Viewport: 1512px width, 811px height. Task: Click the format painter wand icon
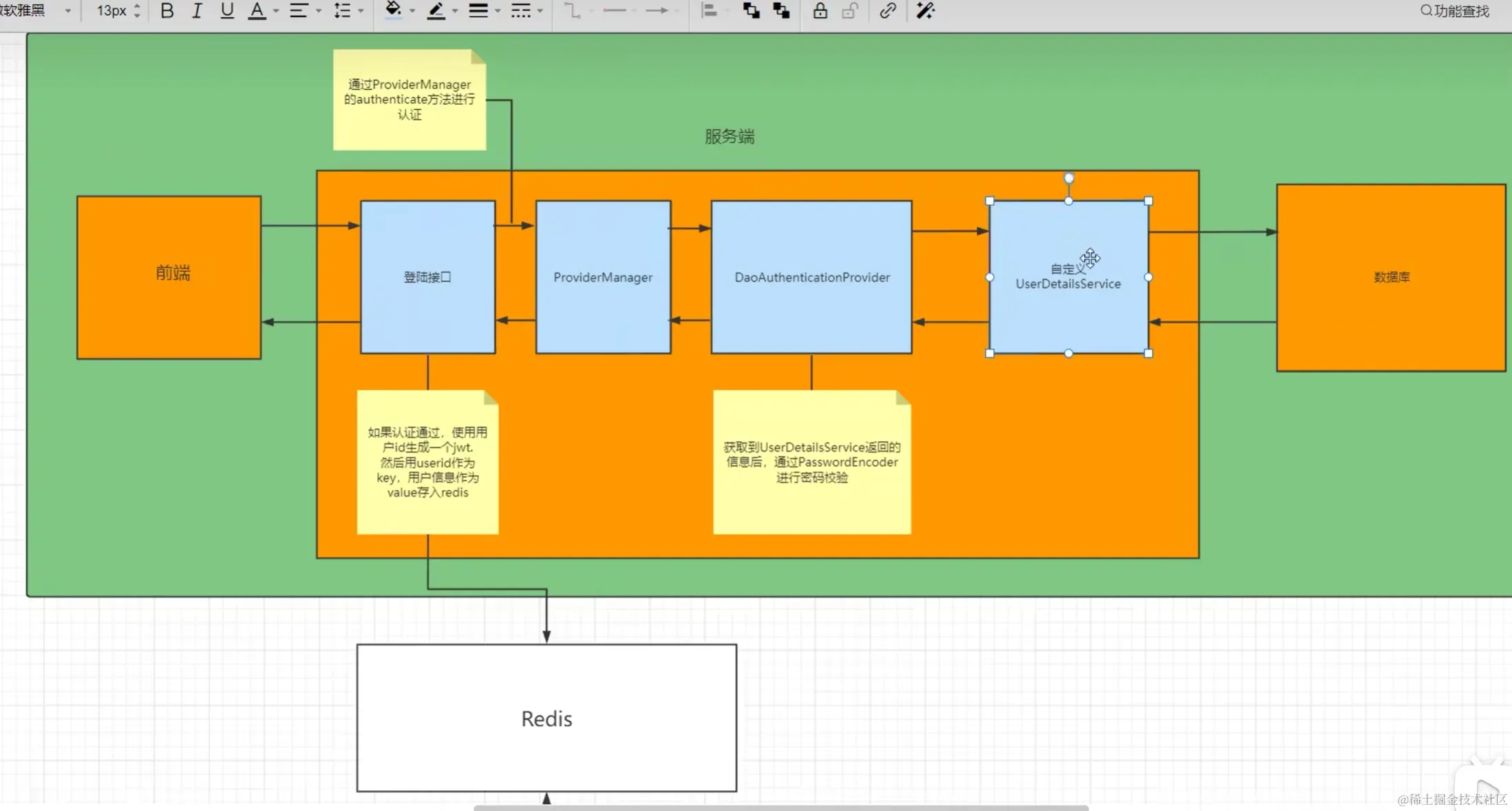click(925, 11)
